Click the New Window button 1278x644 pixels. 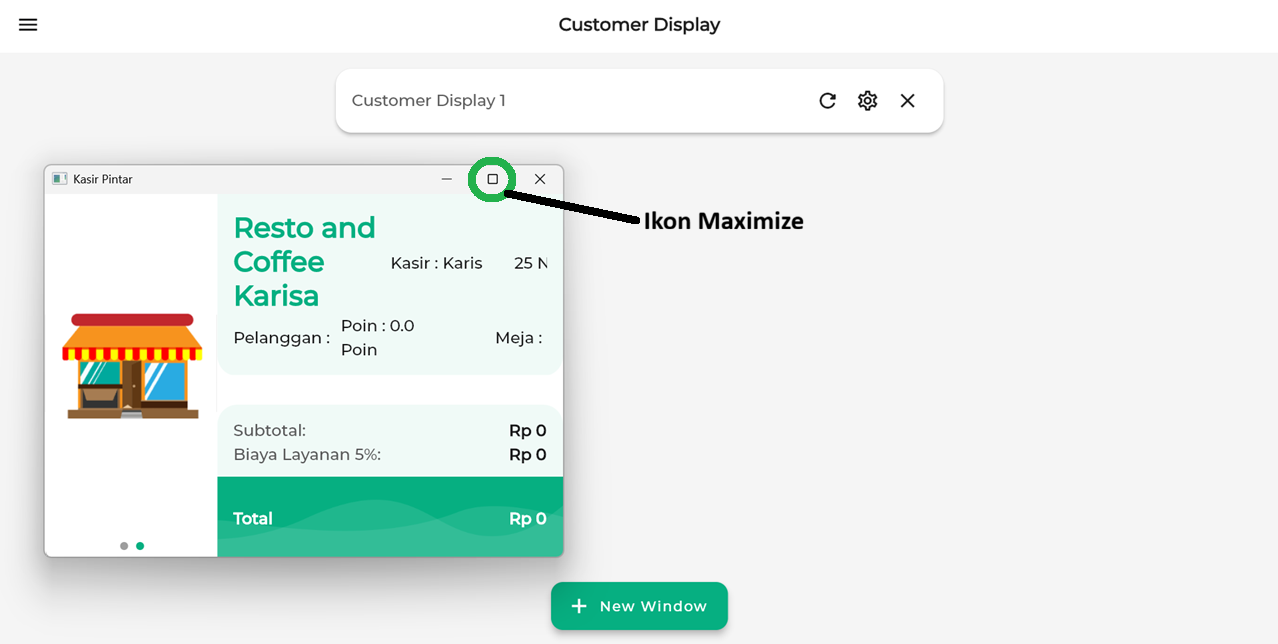pyautogui.click(x=639, y=606)
